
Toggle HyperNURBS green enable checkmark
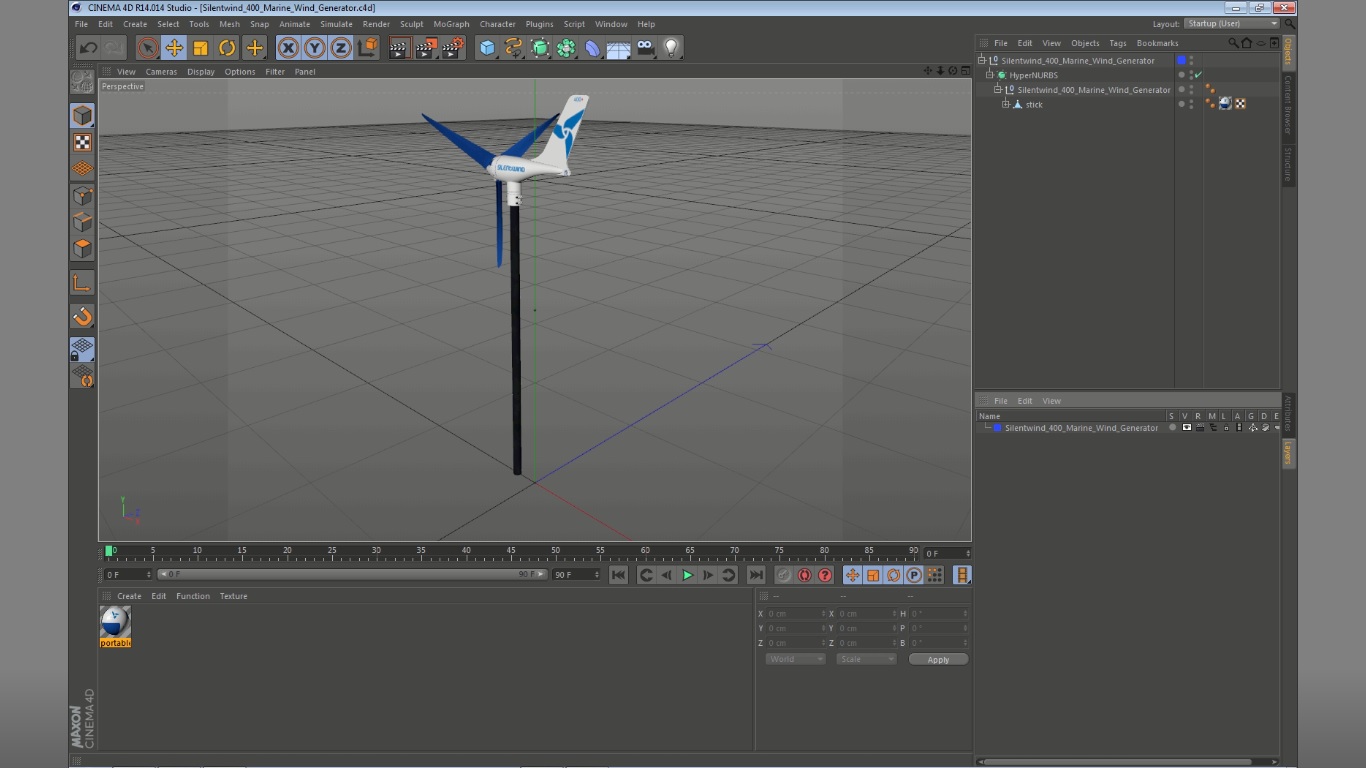[x=1198, y=75]
